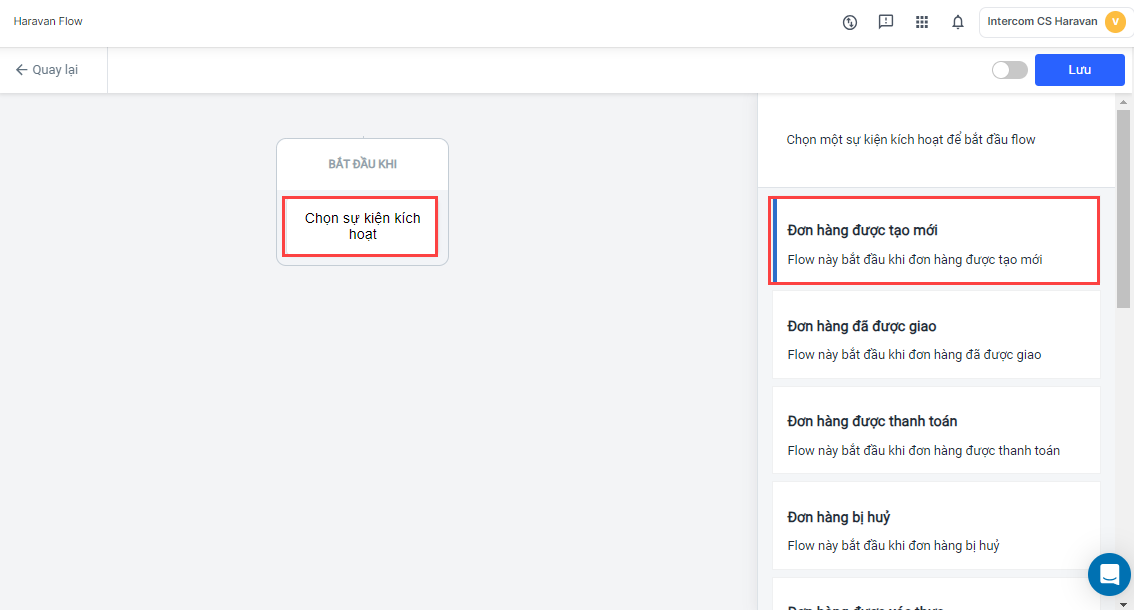This screenshot has width=1134, height=610.
Task: Select 'Đơn hàng đã được giao' trigger
Action: coord(935,336)
